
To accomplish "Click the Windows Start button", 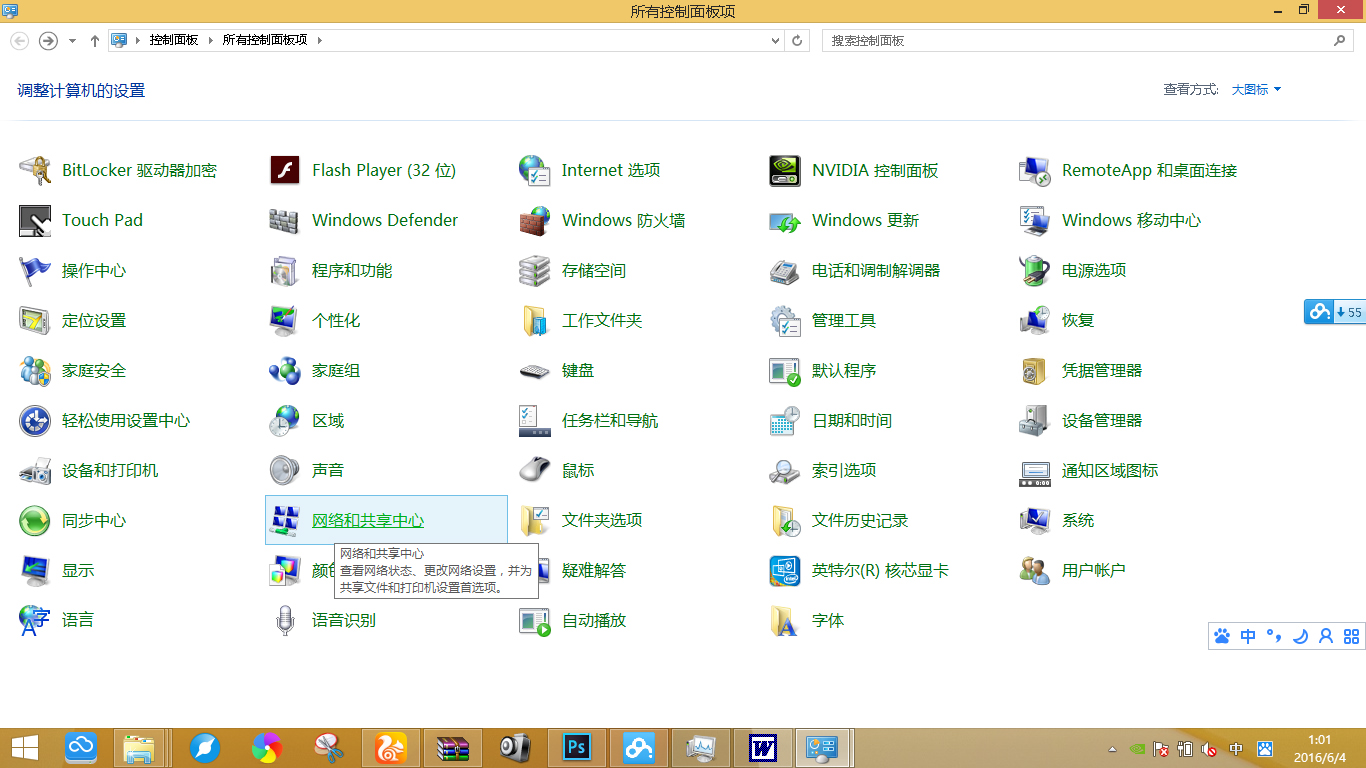I will click(24, 747).
